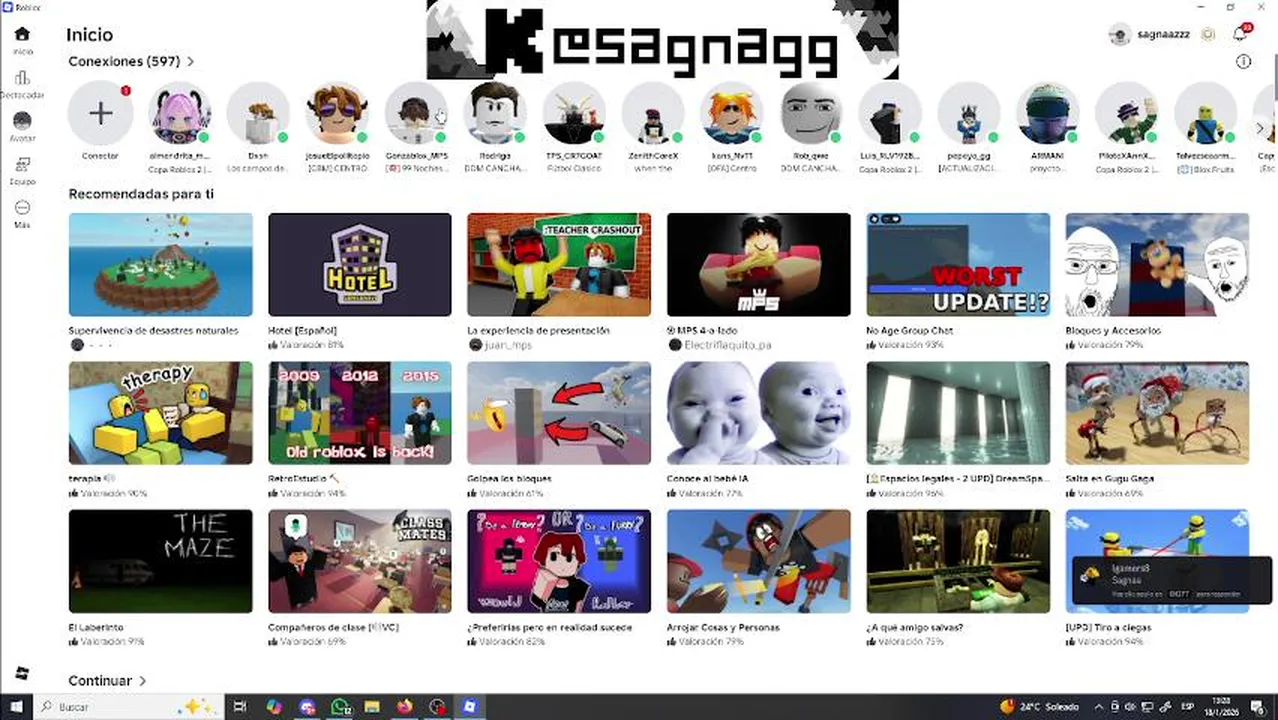Click the Conectar plus button
Viewport: 1278px width, 720px height.
[x=100, y=113]
